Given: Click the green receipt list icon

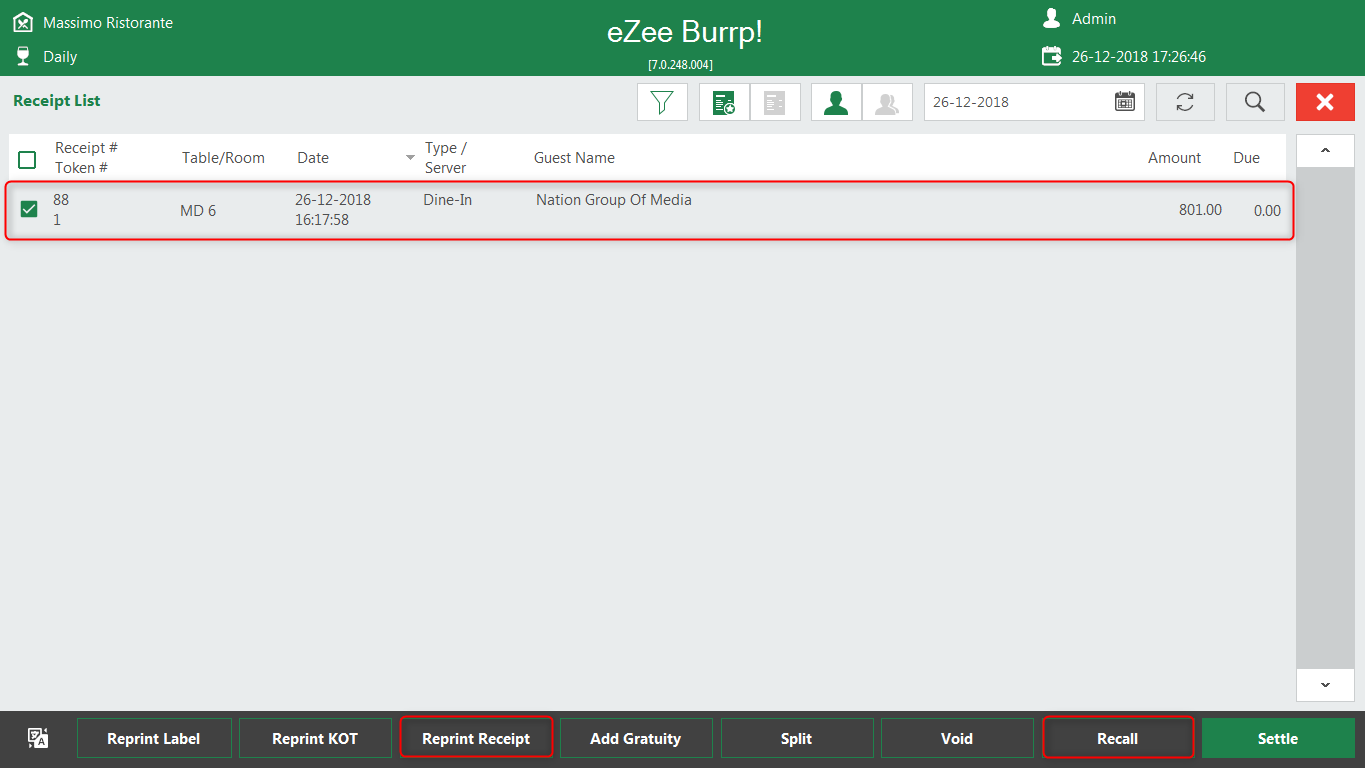Looking at the screenshot, I should 724,102.
